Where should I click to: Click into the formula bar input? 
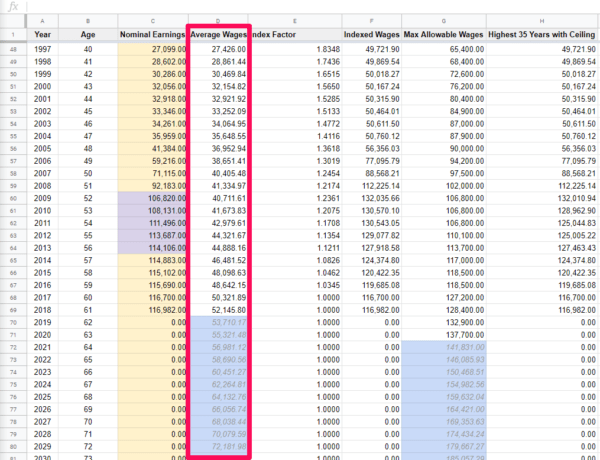pos(300,5)
